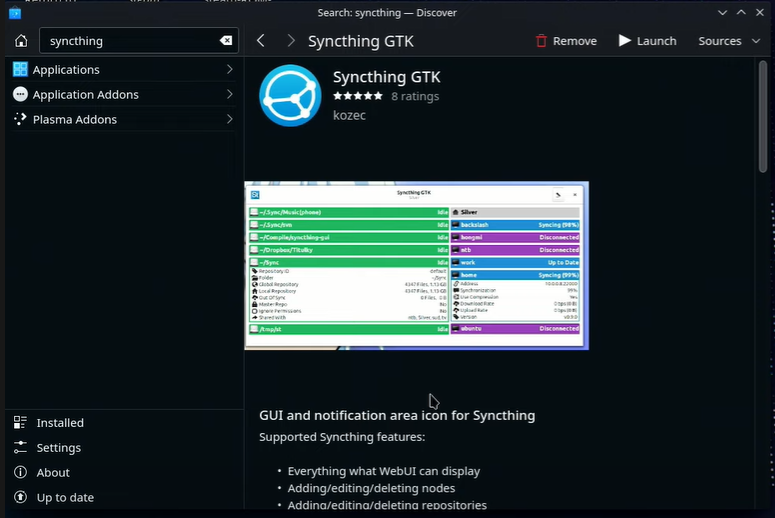
Task: Clear the syncthing search text
Action: pyautogui.click(x=226, y=41)
